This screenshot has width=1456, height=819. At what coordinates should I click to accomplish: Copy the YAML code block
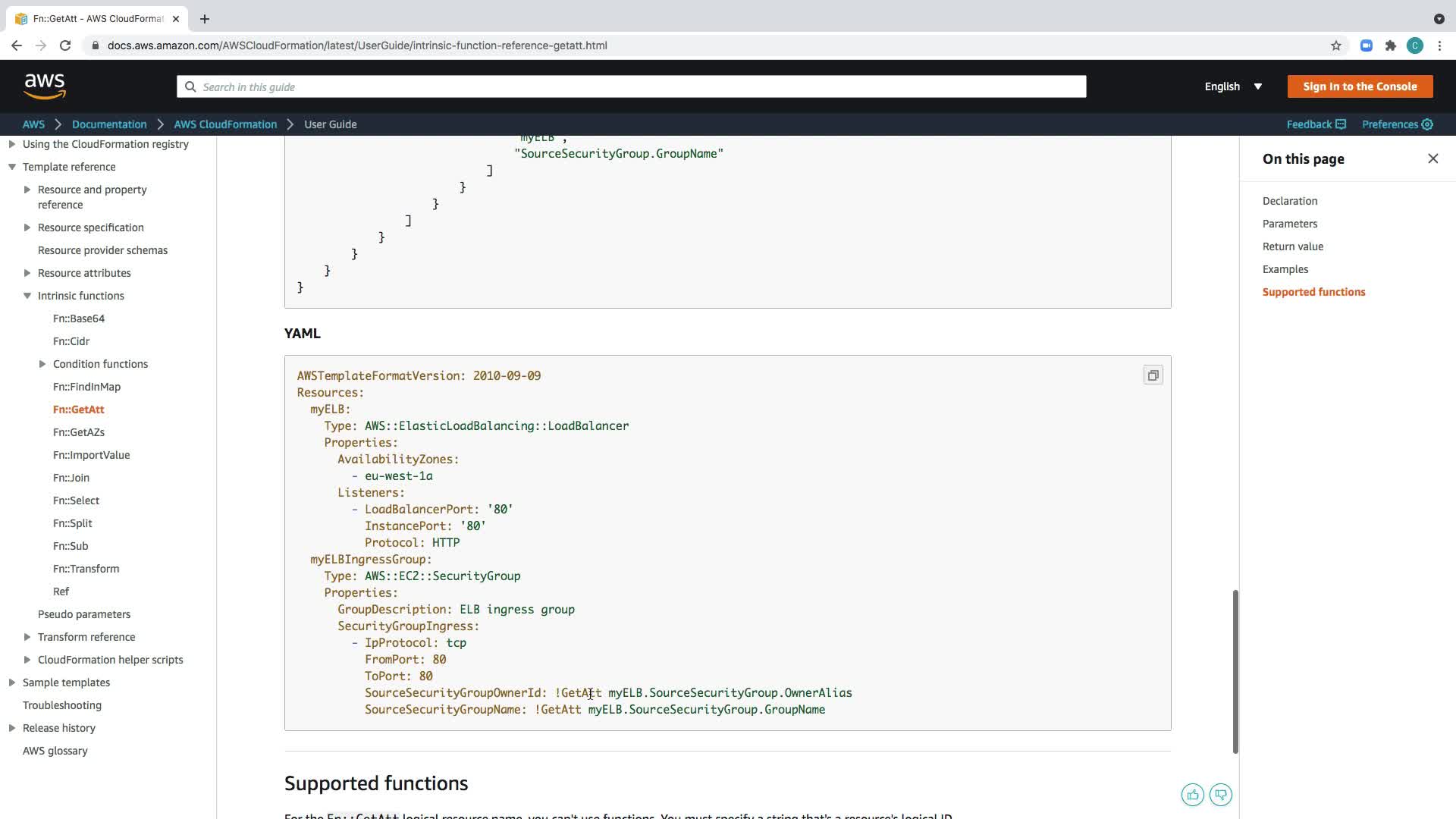pyautogui.click(x=1153, y=375)
